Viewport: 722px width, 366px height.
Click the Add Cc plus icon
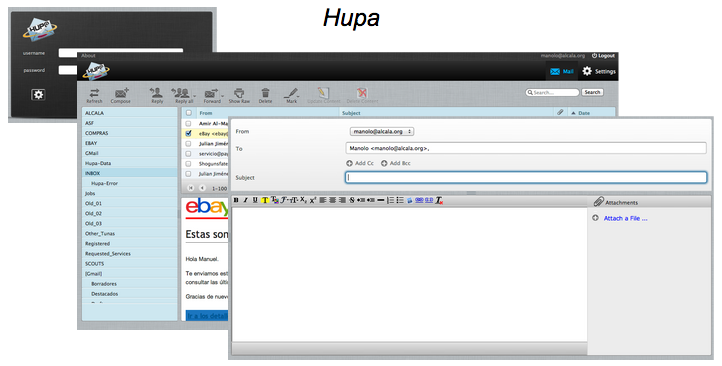(349, 163)
